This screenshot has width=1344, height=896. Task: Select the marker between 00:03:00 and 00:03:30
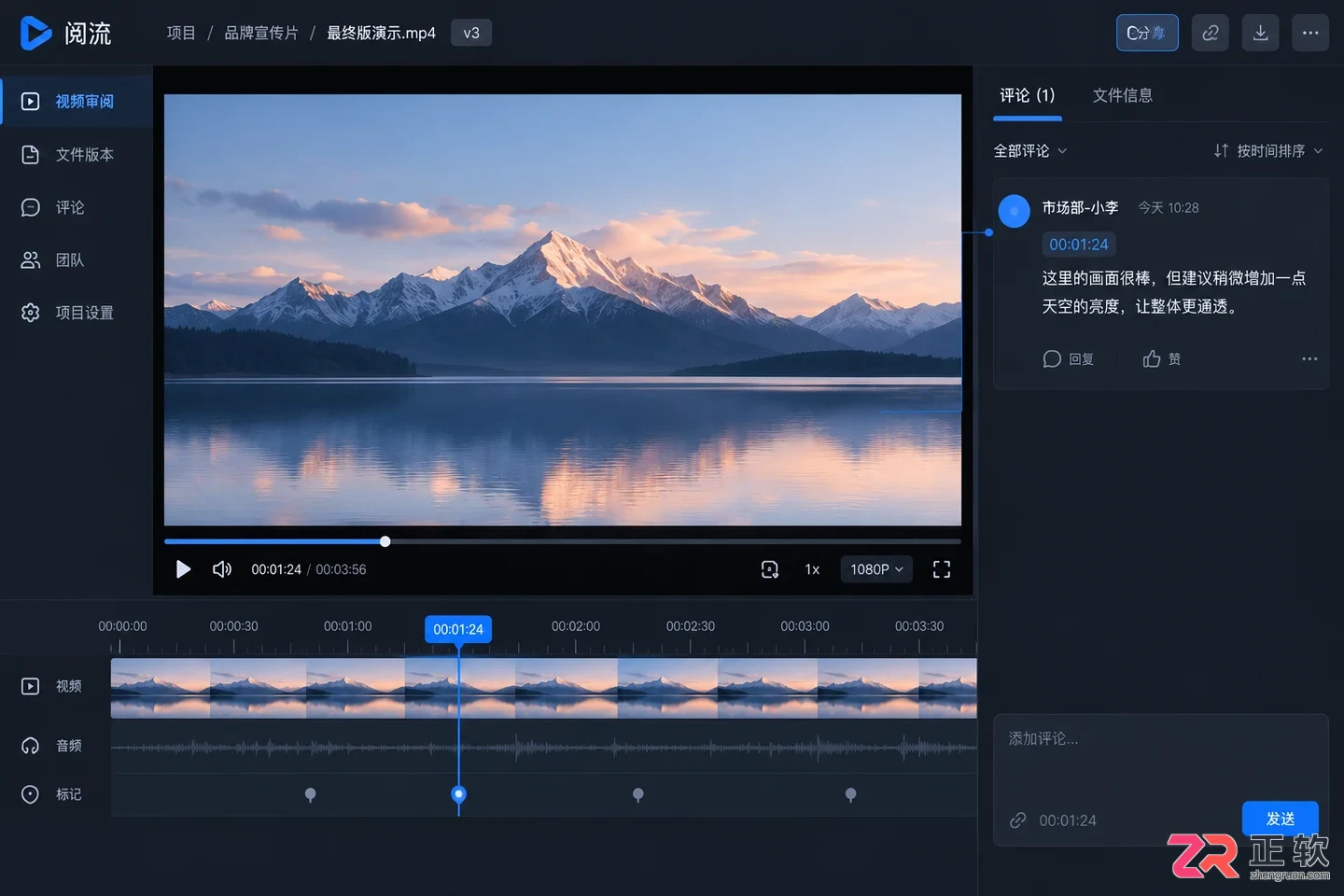(851, 795)
